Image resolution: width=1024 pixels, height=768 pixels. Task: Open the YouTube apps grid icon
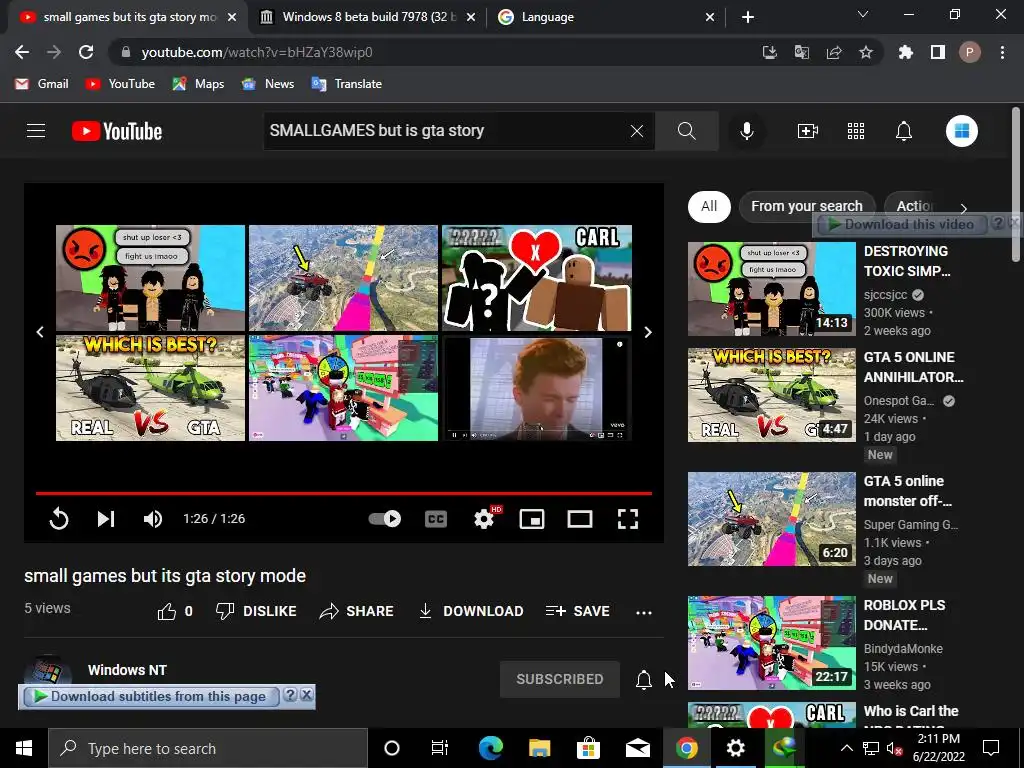point(856,131)
